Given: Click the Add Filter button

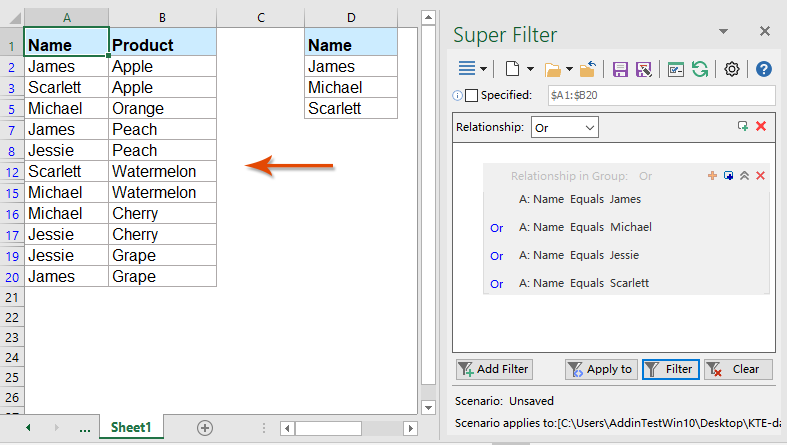Looking at the screenshot, I should coord(493,369).
